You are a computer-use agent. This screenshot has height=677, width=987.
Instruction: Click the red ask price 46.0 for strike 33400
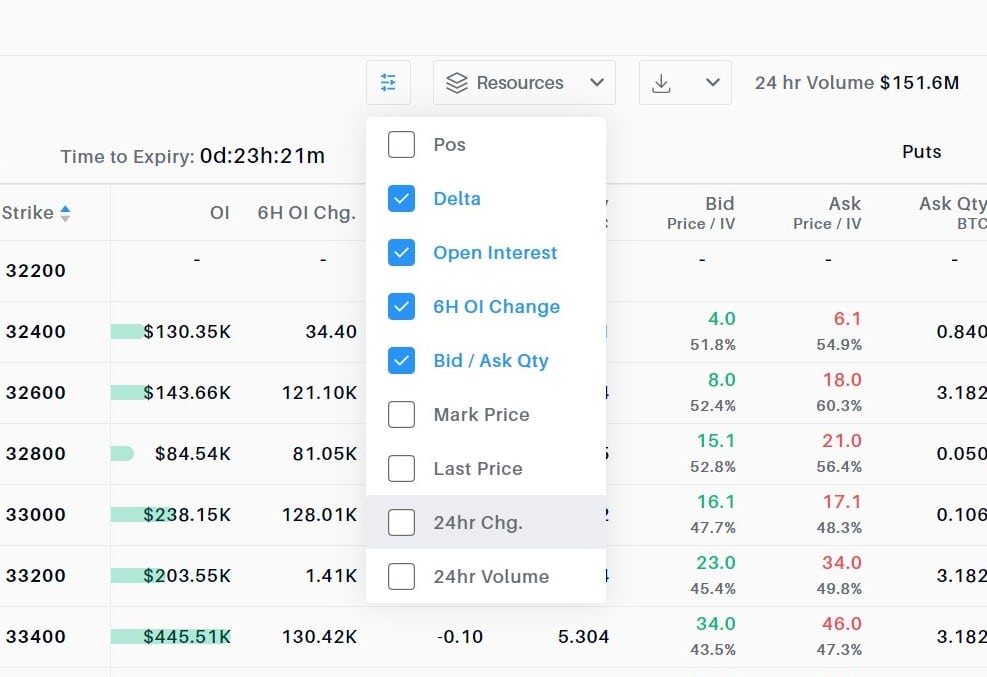[x=845, y=623]
